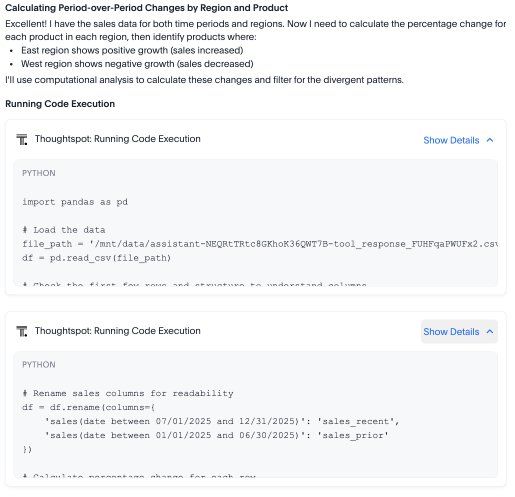Click PYTHON label in first code block
515x497 pixels.
[x=39, y=173]
